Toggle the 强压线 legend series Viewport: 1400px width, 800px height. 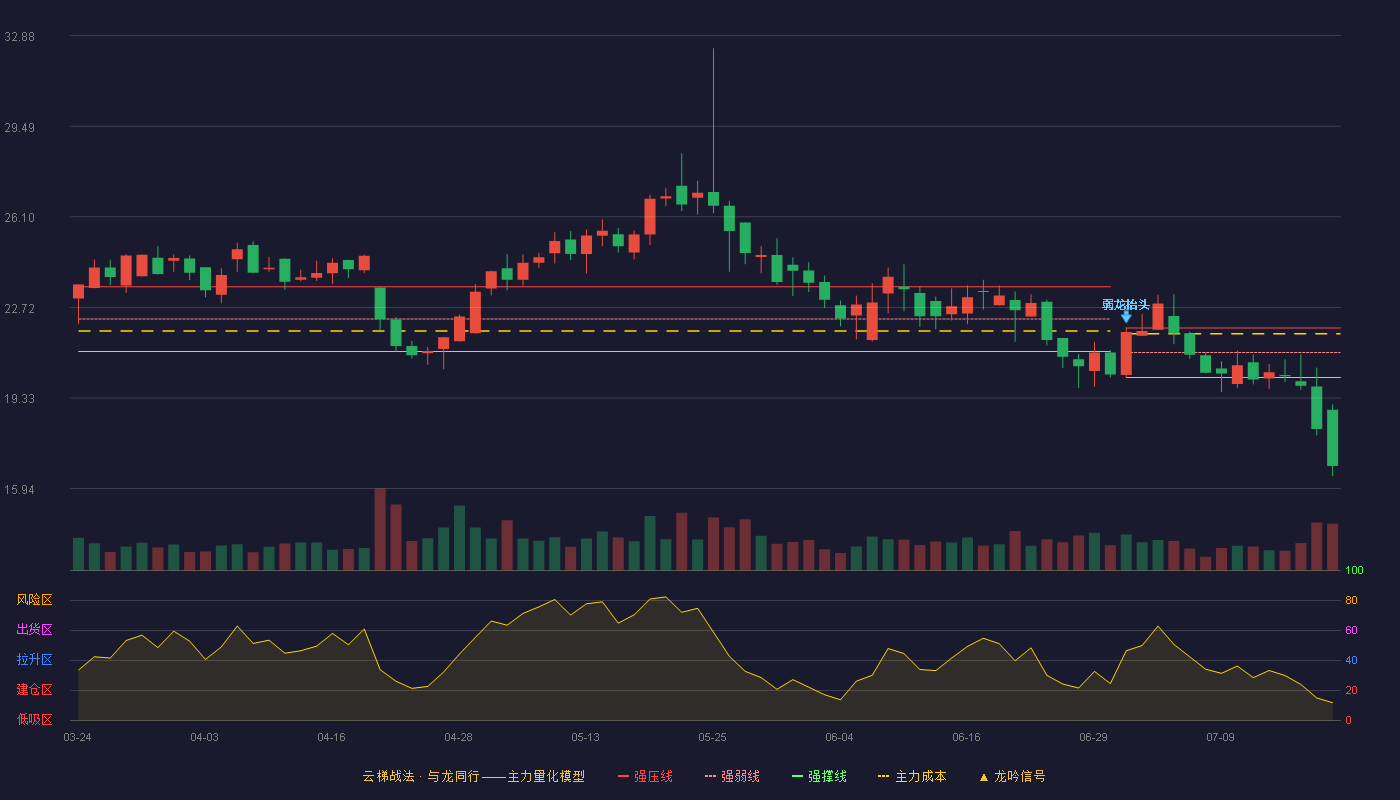[x=645, y=776]
